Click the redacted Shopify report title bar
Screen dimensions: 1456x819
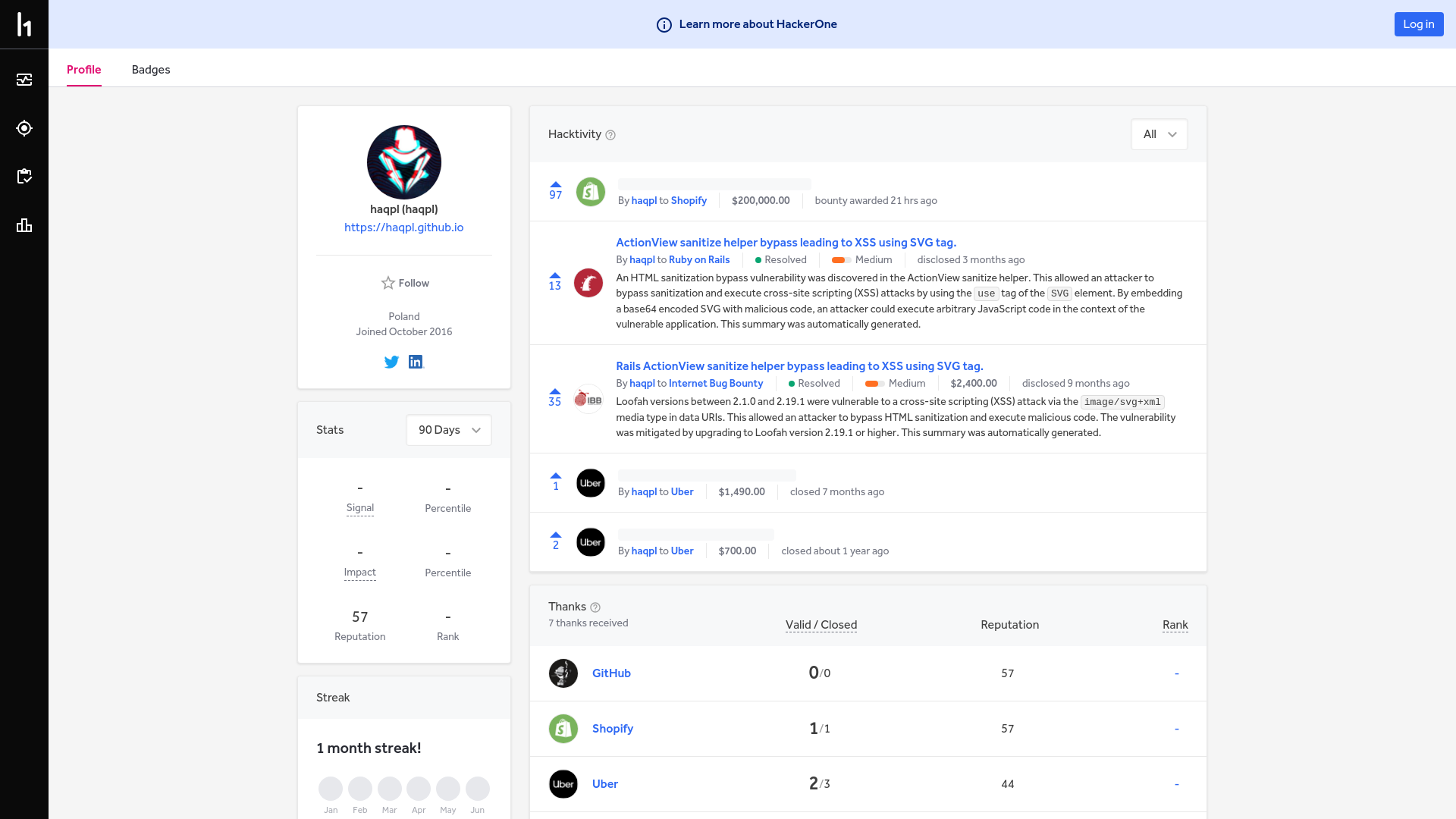(714, 184)
